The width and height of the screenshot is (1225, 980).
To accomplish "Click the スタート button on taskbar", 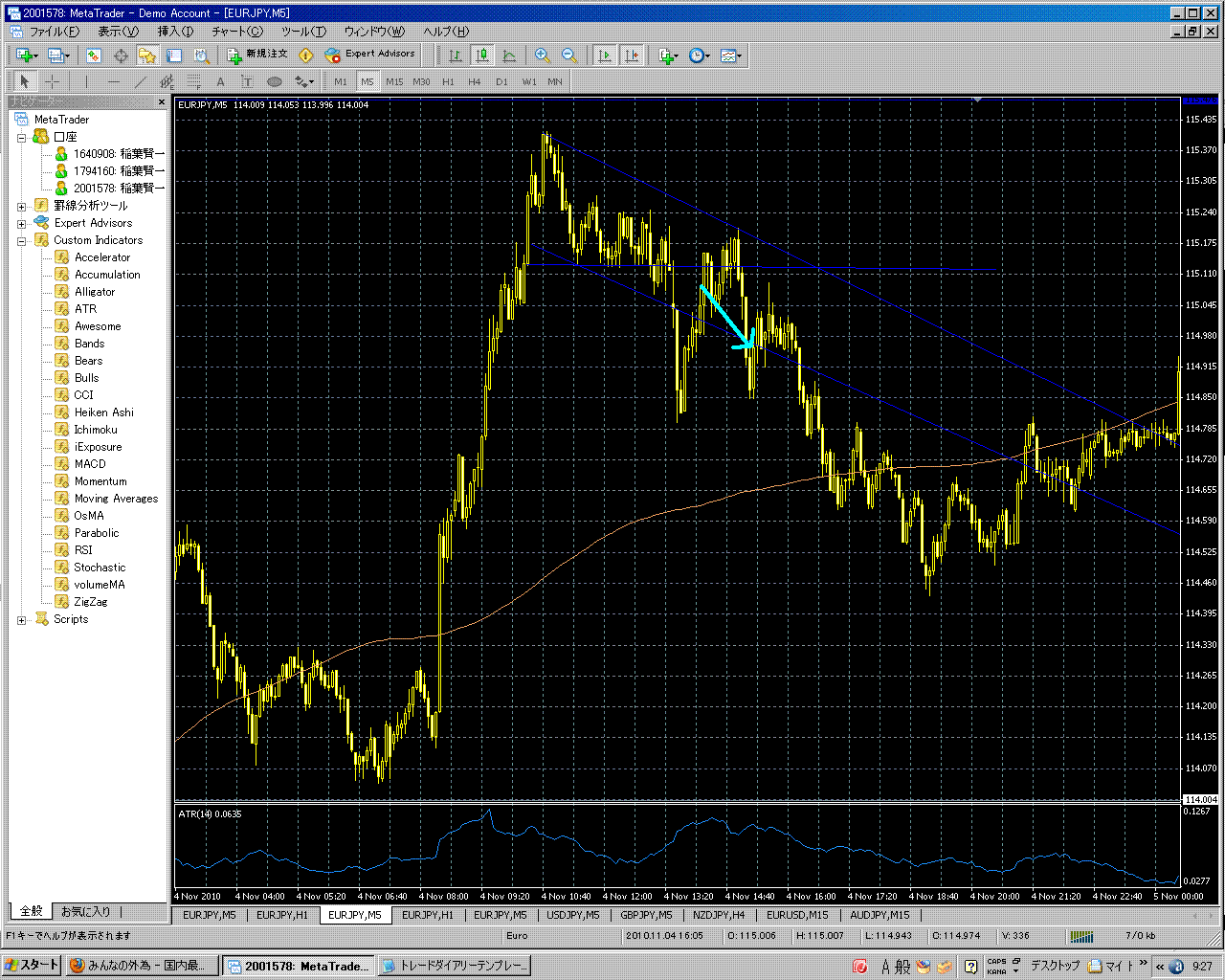I will (32, 966).
